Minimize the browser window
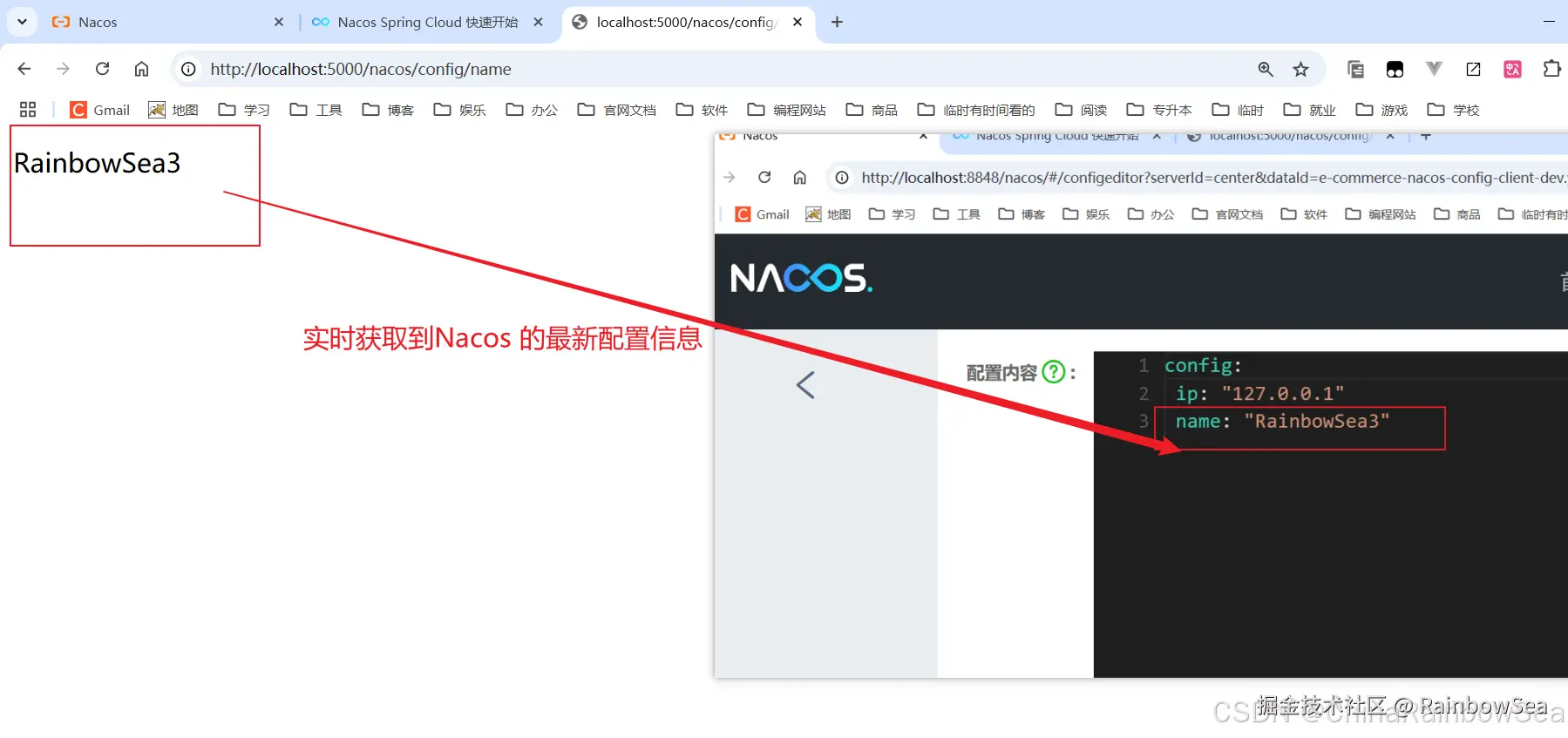The width and height of the screenshot is (1568, 738). pyautogui.click(x=1549, y=22)
